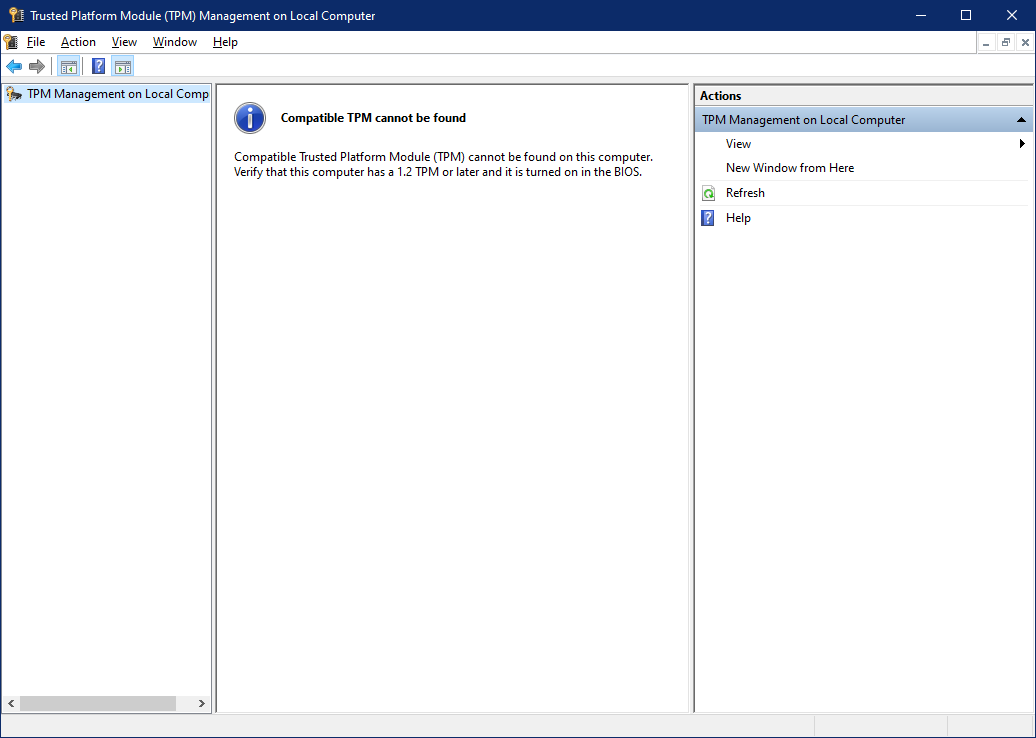The width and height of the screenshot is (1036, 738).
Task: Open the File menu
Action: point(36,42)
